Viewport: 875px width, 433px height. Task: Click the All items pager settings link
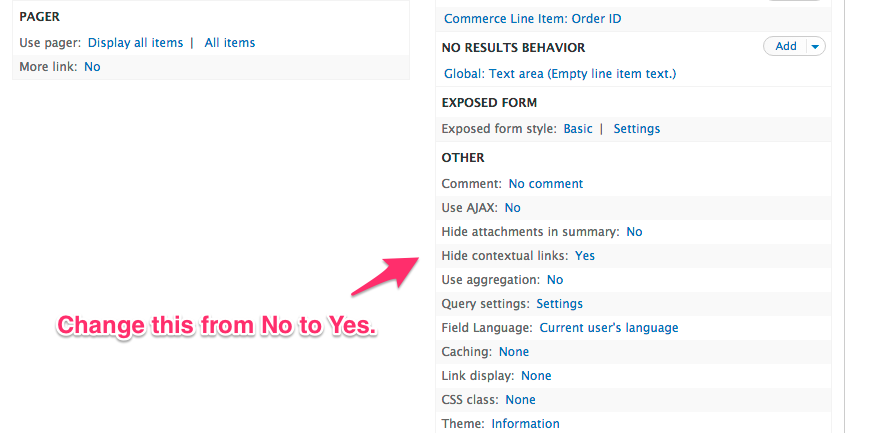(x=230, y=43)
